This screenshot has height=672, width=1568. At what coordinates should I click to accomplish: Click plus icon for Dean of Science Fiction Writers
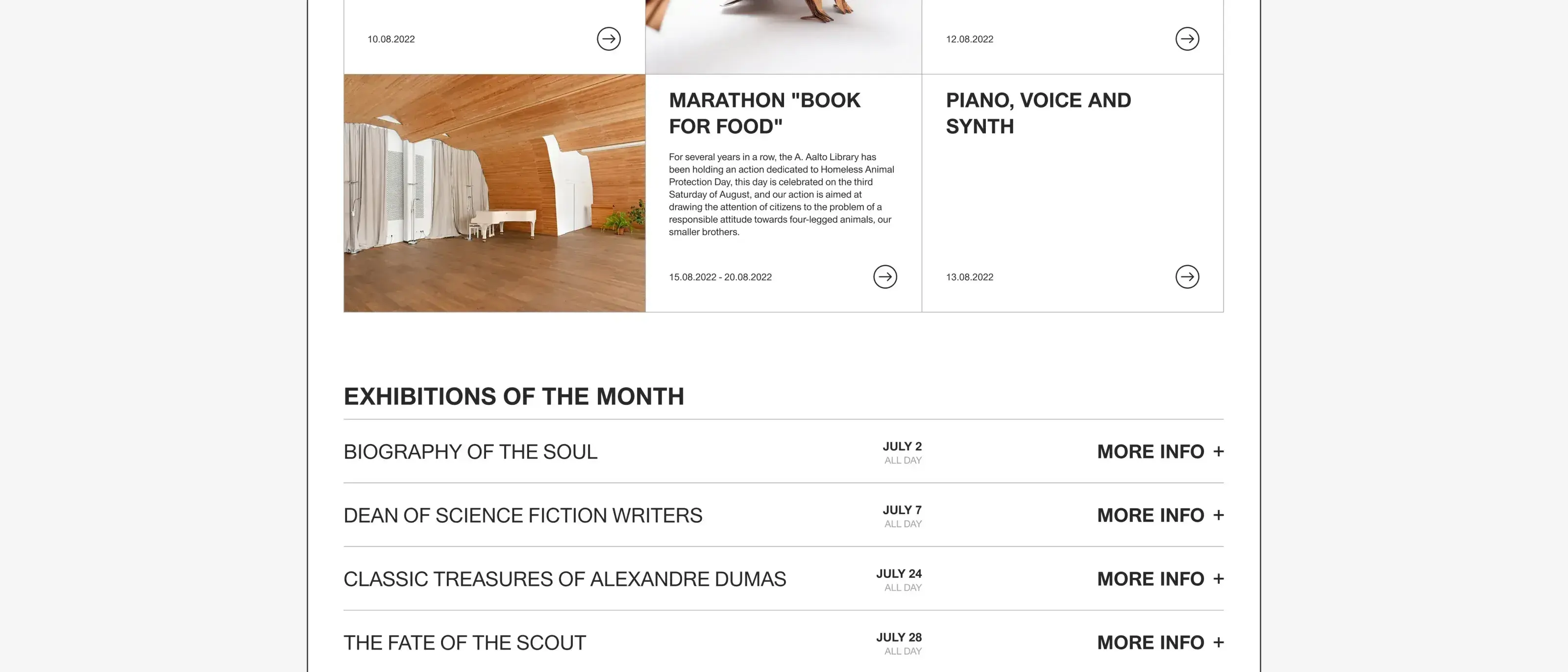1218,515
